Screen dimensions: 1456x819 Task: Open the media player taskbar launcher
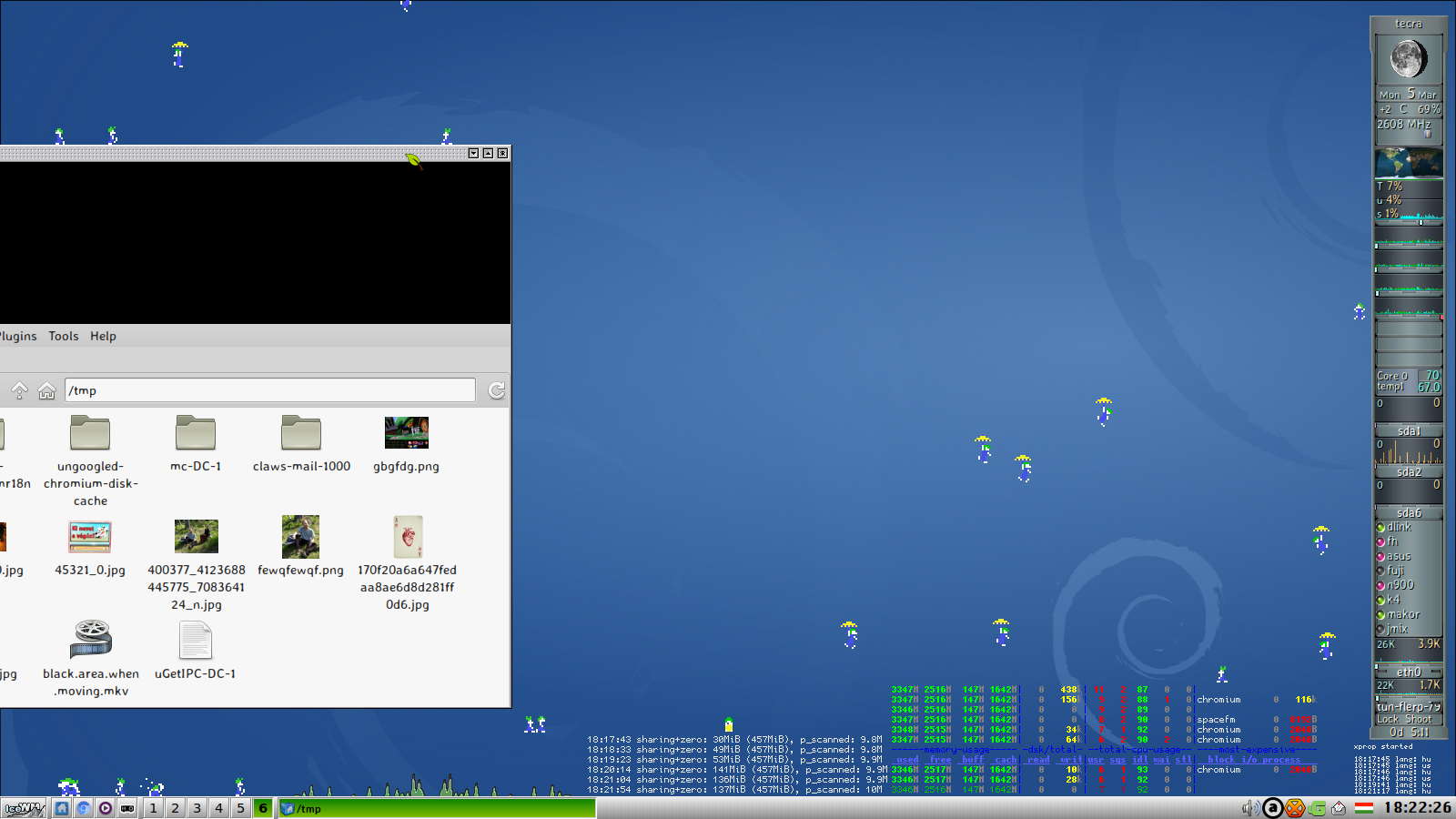click(x=106, y=808)
